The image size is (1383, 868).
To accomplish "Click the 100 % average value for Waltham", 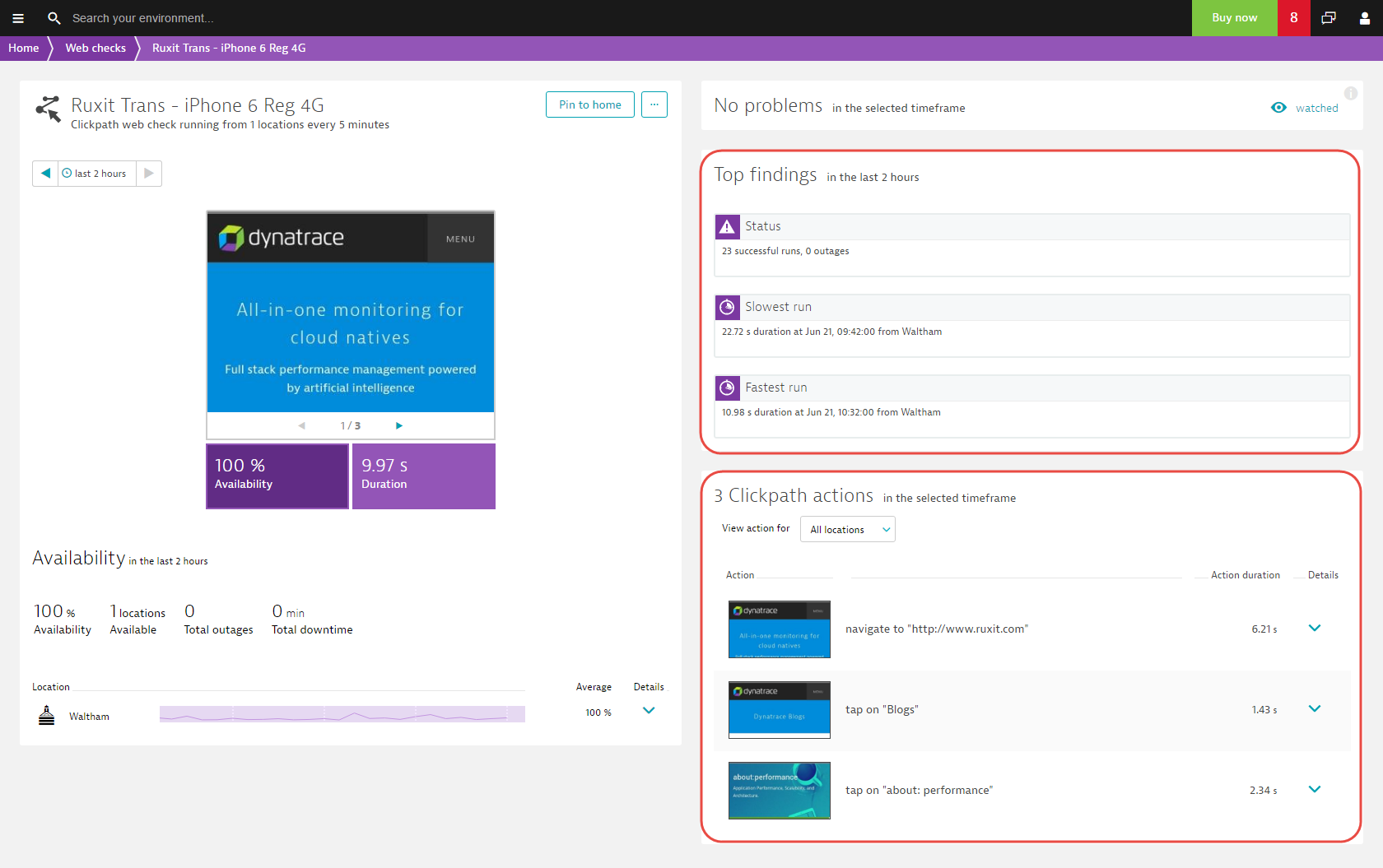I will click(x=598, y=713).
